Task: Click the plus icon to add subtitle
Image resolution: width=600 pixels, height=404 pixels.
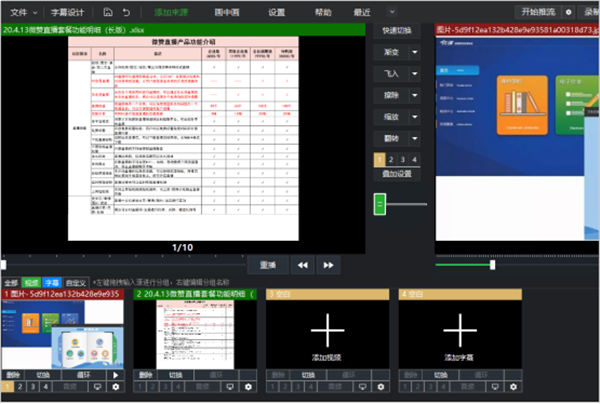Action: (x=460, y=328)
